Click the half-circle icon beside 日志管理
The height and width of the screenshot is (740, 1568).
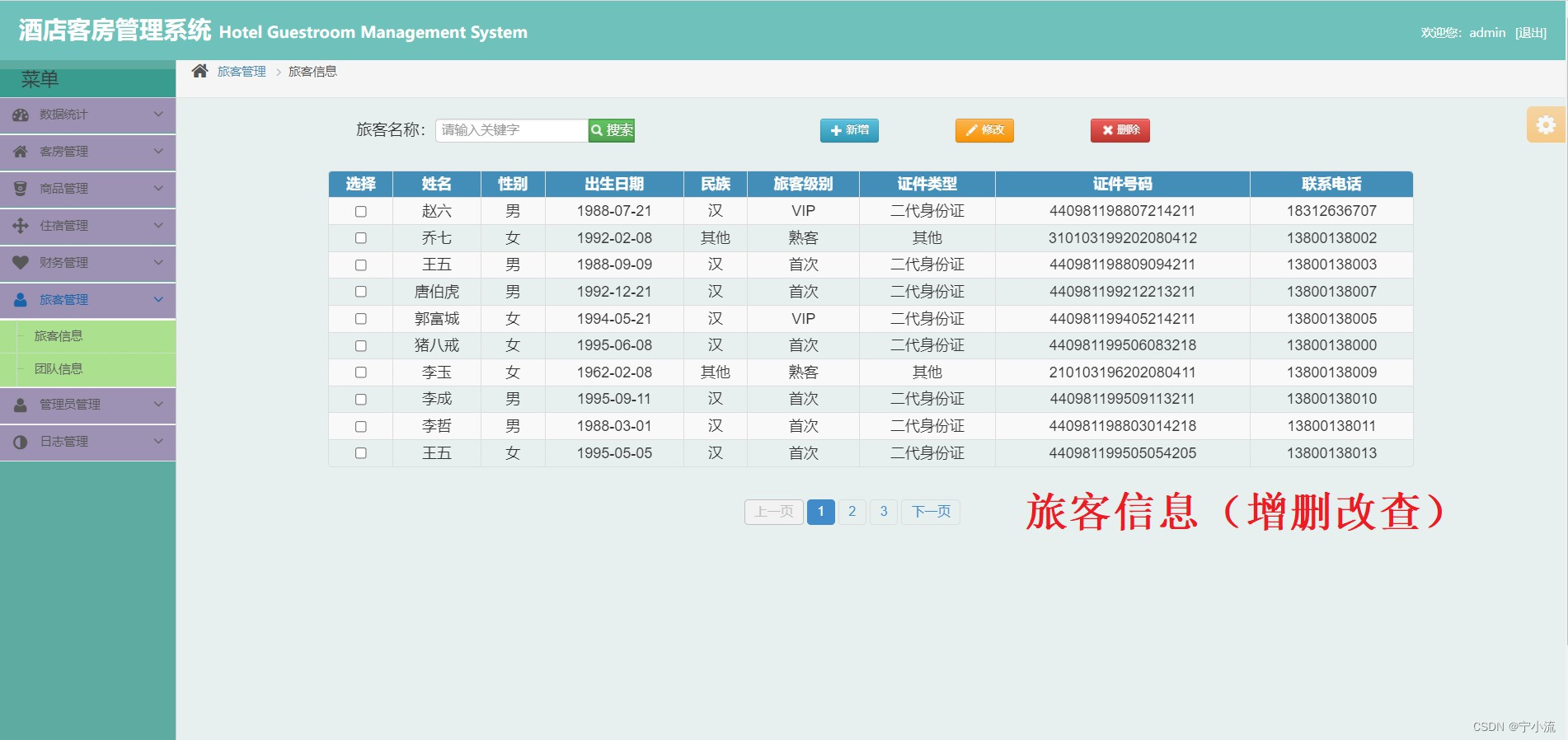click(21, 442)
